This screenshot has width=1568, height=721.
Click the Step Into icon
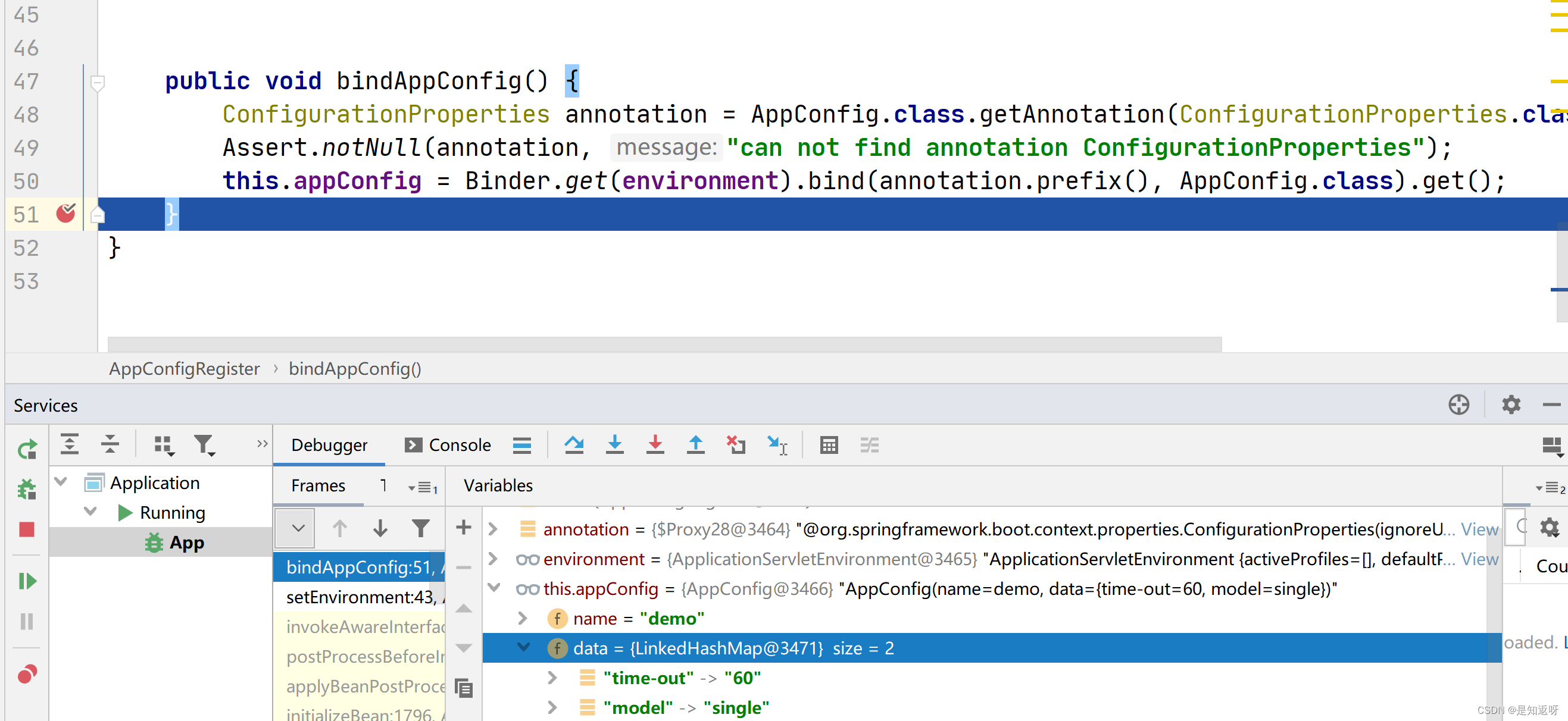(614, 445)
